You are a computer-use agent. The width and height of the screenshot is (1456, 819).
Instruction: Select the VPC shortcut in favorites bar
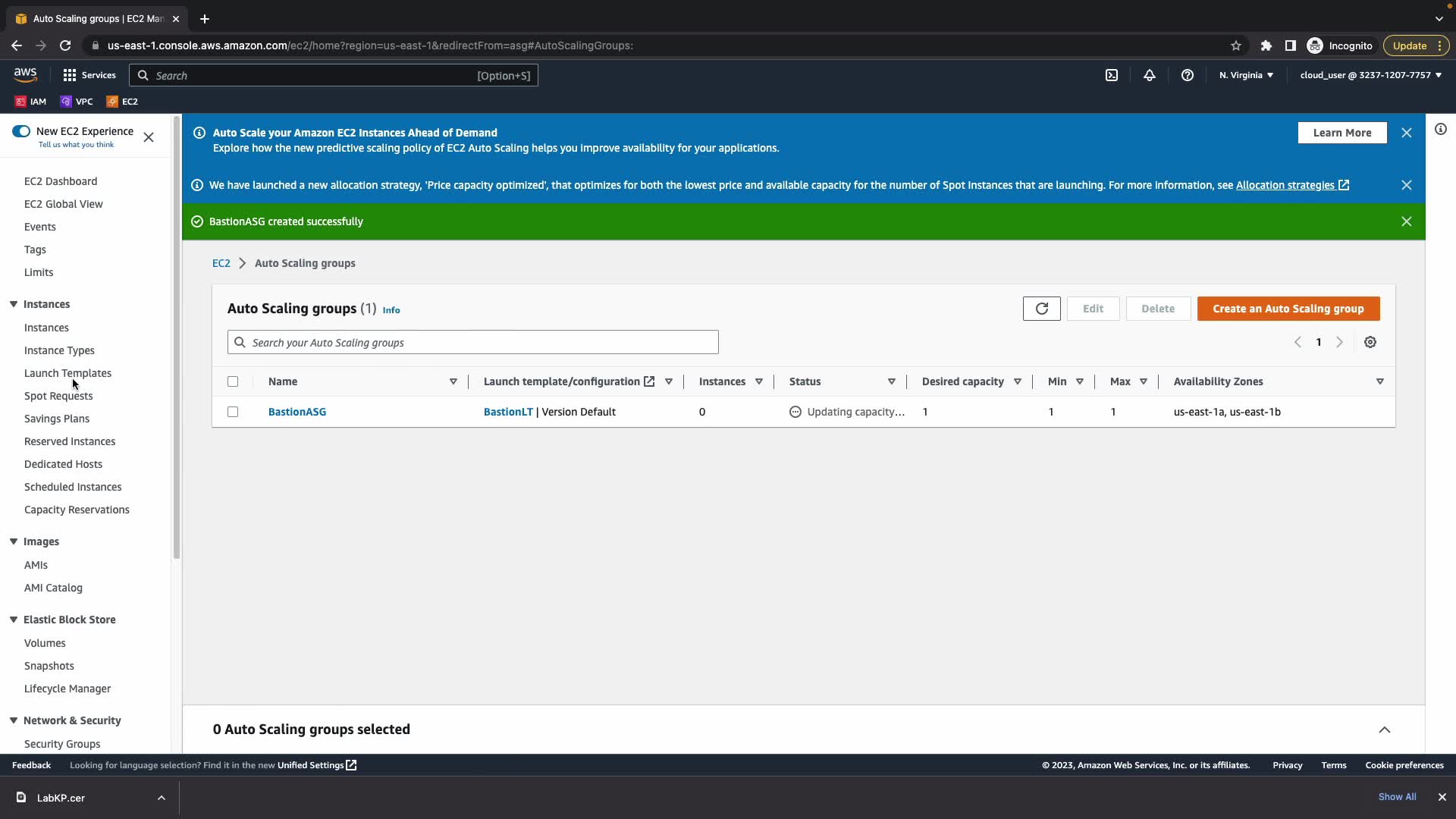coord(77,102)
